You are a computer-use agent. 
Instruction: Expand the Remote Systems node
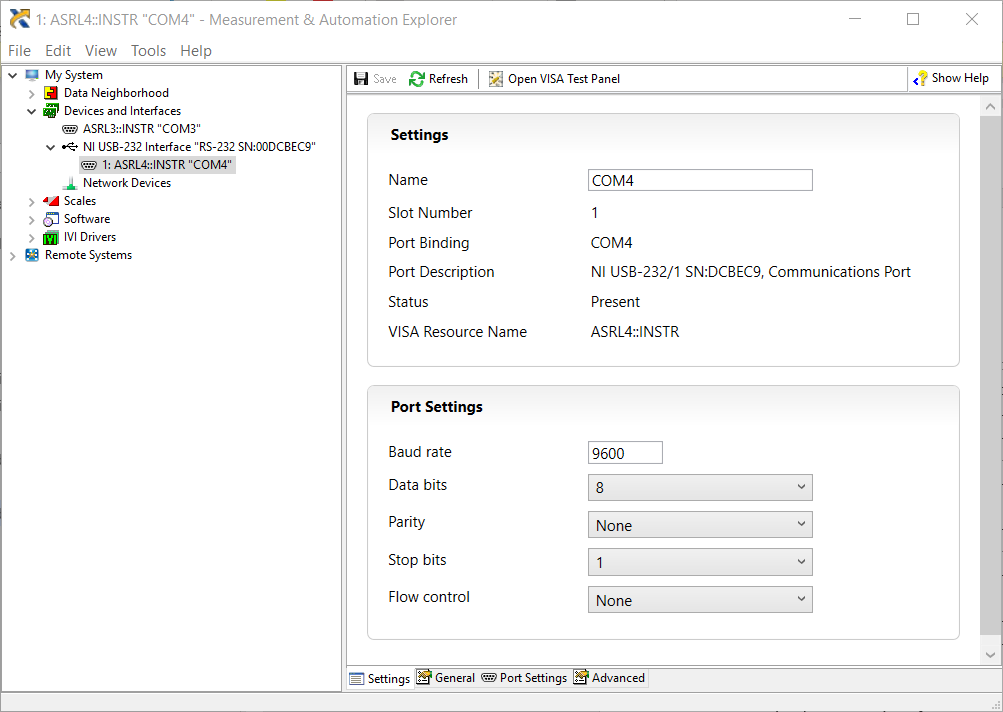pyautogui.click(x=12, y=254)
